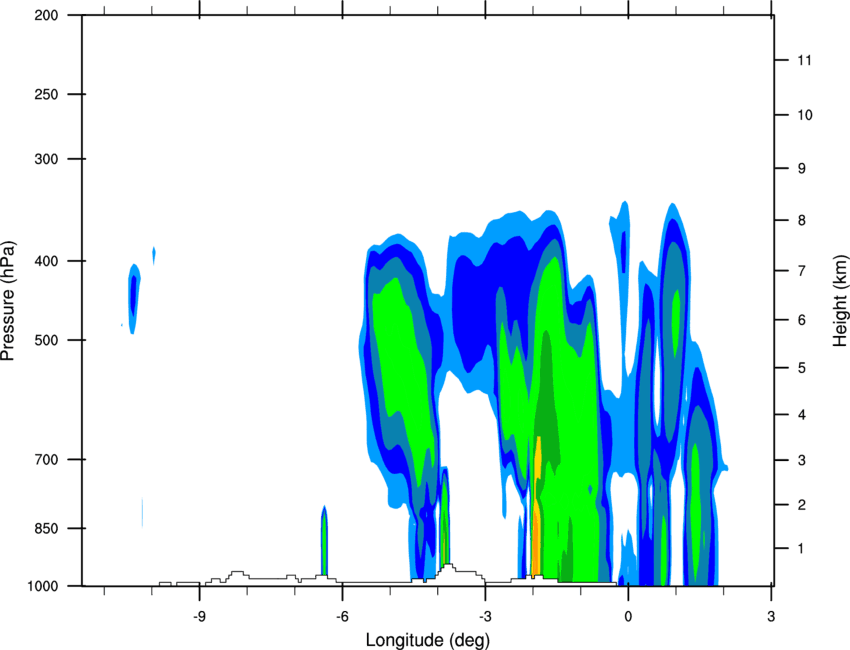This screenshot has width=850, height=650.
Task: Click the -9 longitude tick label
Action: 199,617
